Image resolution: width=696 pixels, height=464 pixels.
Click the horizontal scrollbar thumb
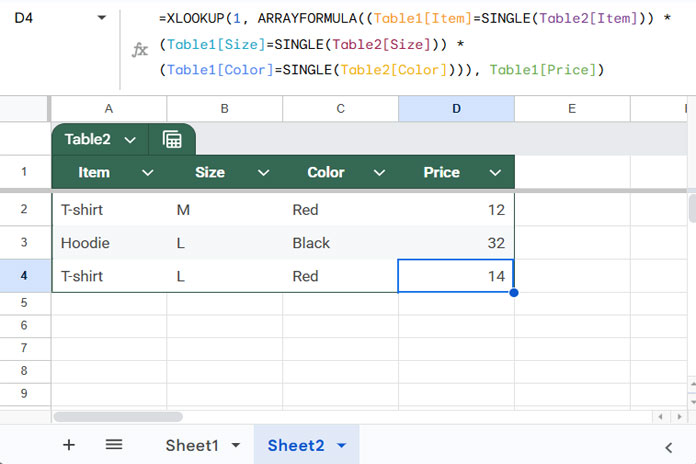coord(118,417)
